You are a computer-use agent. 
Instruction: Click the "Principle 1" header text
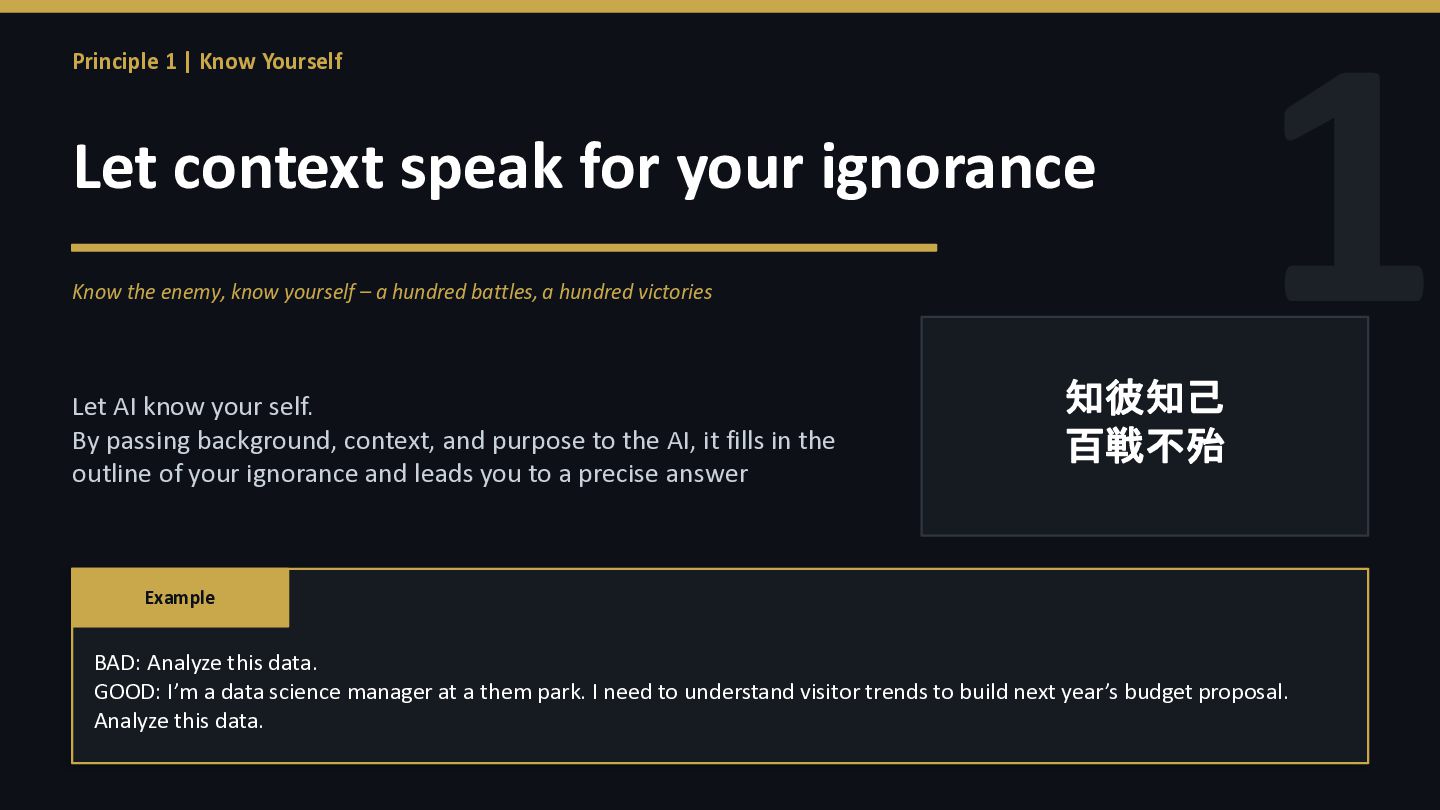[124, 61]
